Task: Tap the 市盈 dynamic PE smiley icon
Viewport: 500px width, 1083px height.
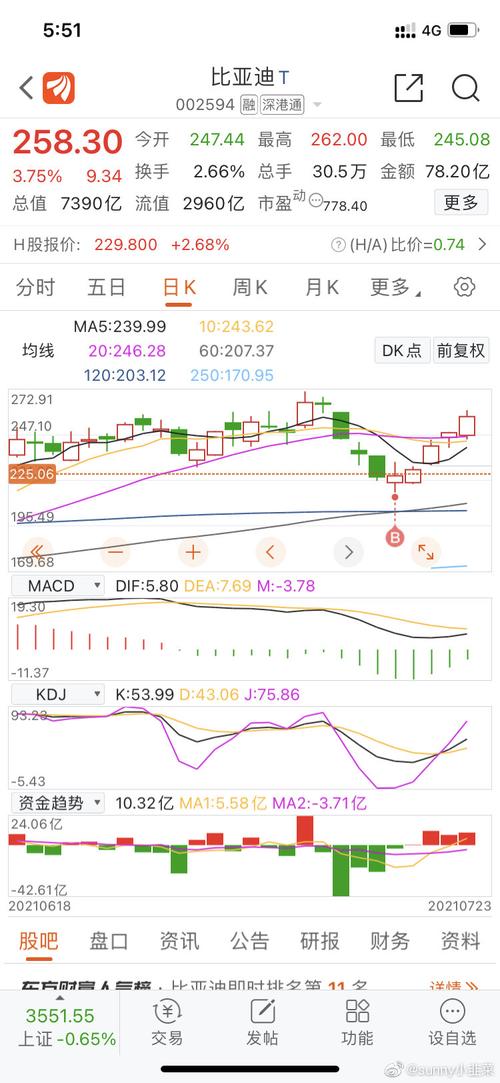Action: [x=316, y=201]
